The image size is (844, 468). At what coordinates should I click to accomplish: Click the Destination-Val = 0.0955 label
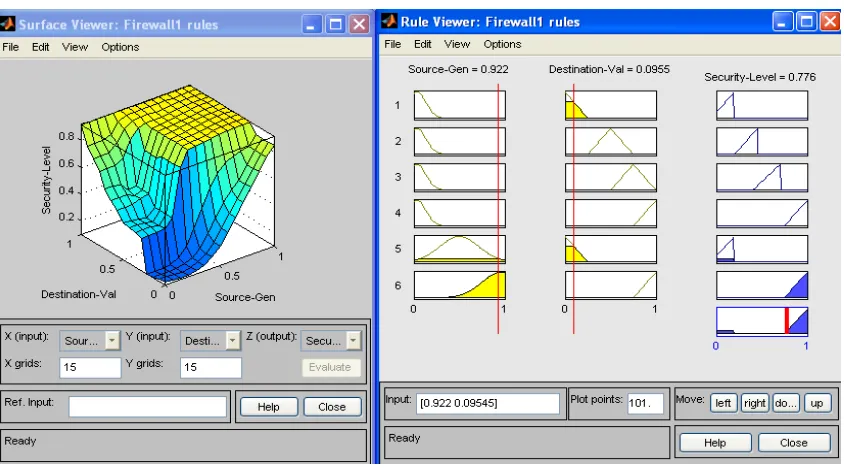click(609, 69)
